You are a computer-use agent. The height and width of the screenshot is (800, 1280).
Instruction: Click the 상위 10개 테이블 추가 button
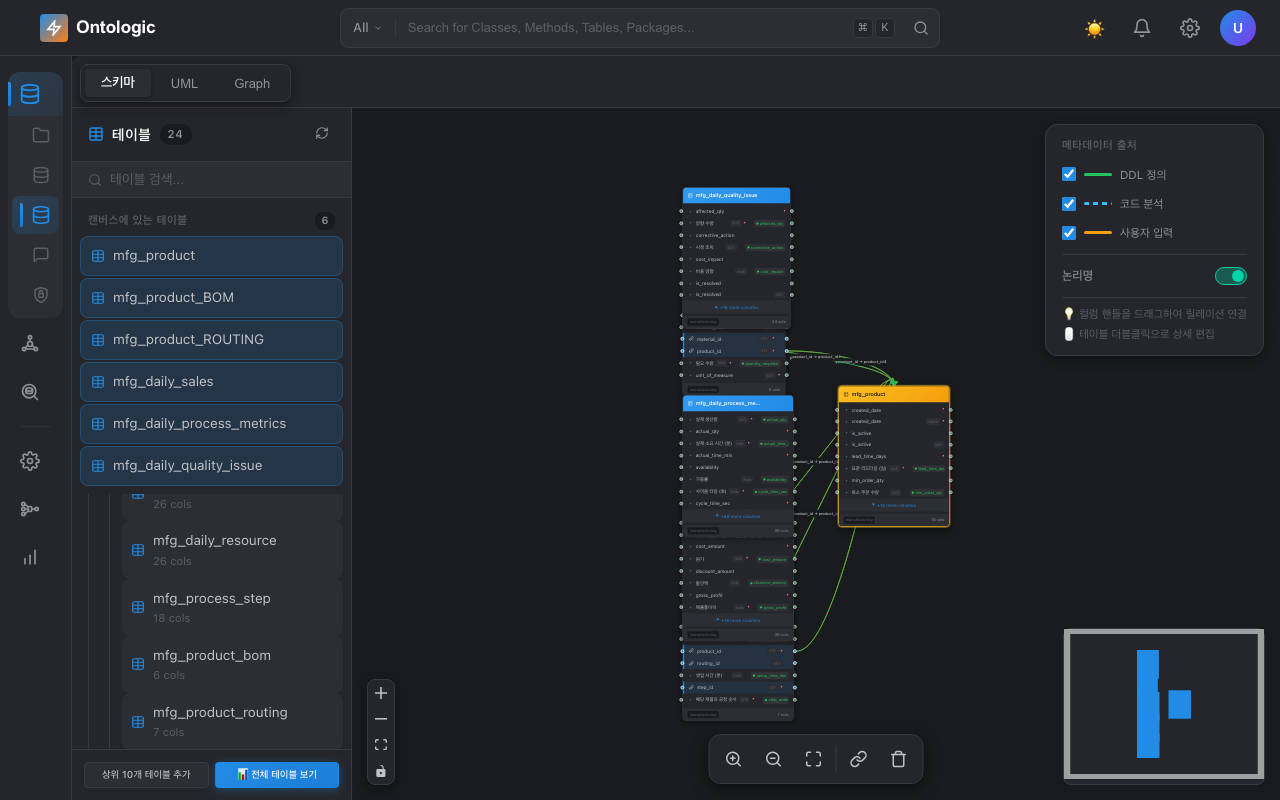146,775
